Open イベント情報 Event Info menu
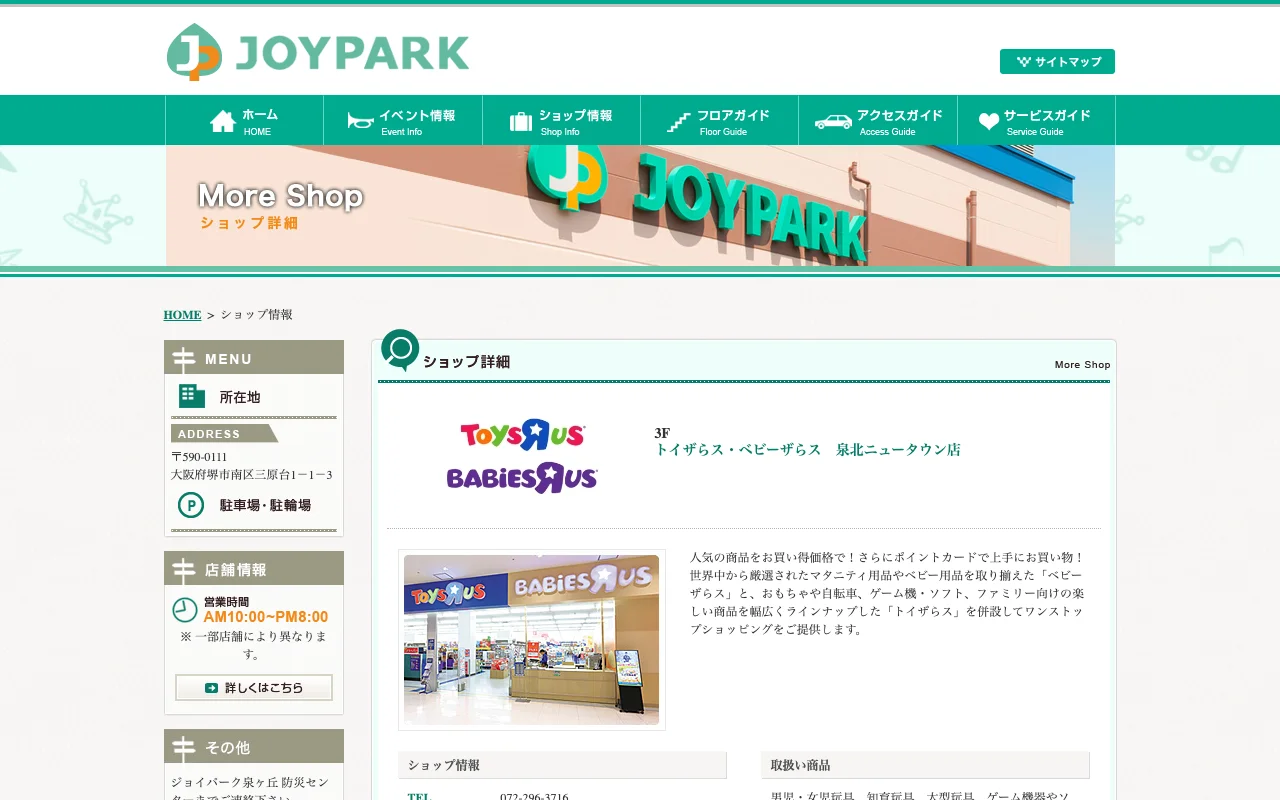1280x800 pixels. (x=402, y=120)
